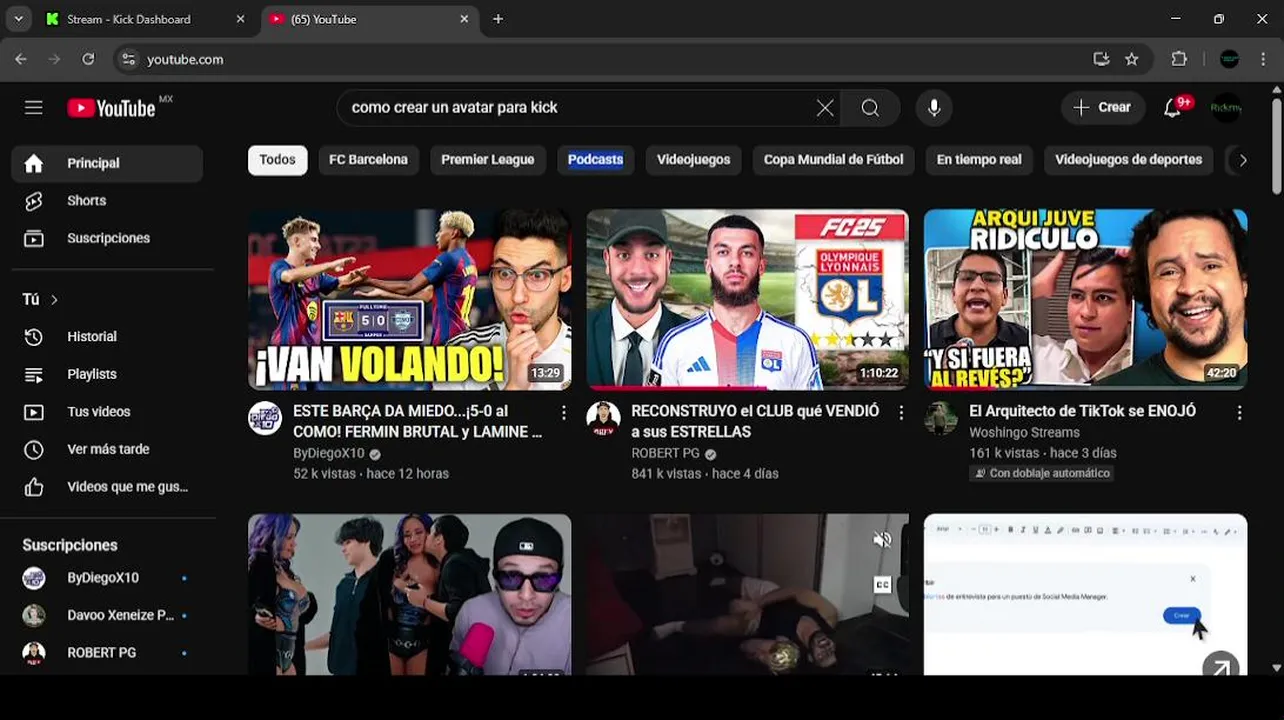This screenshot has width=1284, height=720.
Task: Open options for El Arquitecto de TikTok video
Action: click(x=1239, y=413)
